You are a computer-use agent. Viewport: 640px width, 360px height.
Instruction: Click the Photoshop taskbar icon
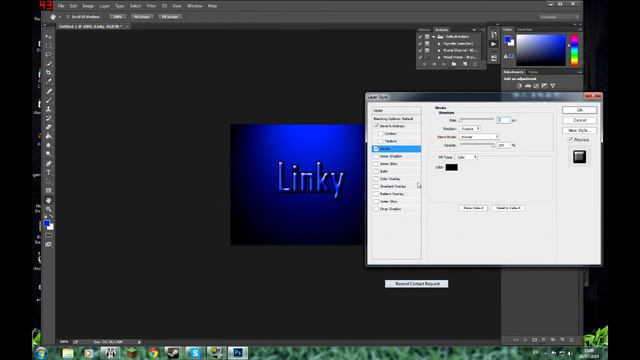238,353
